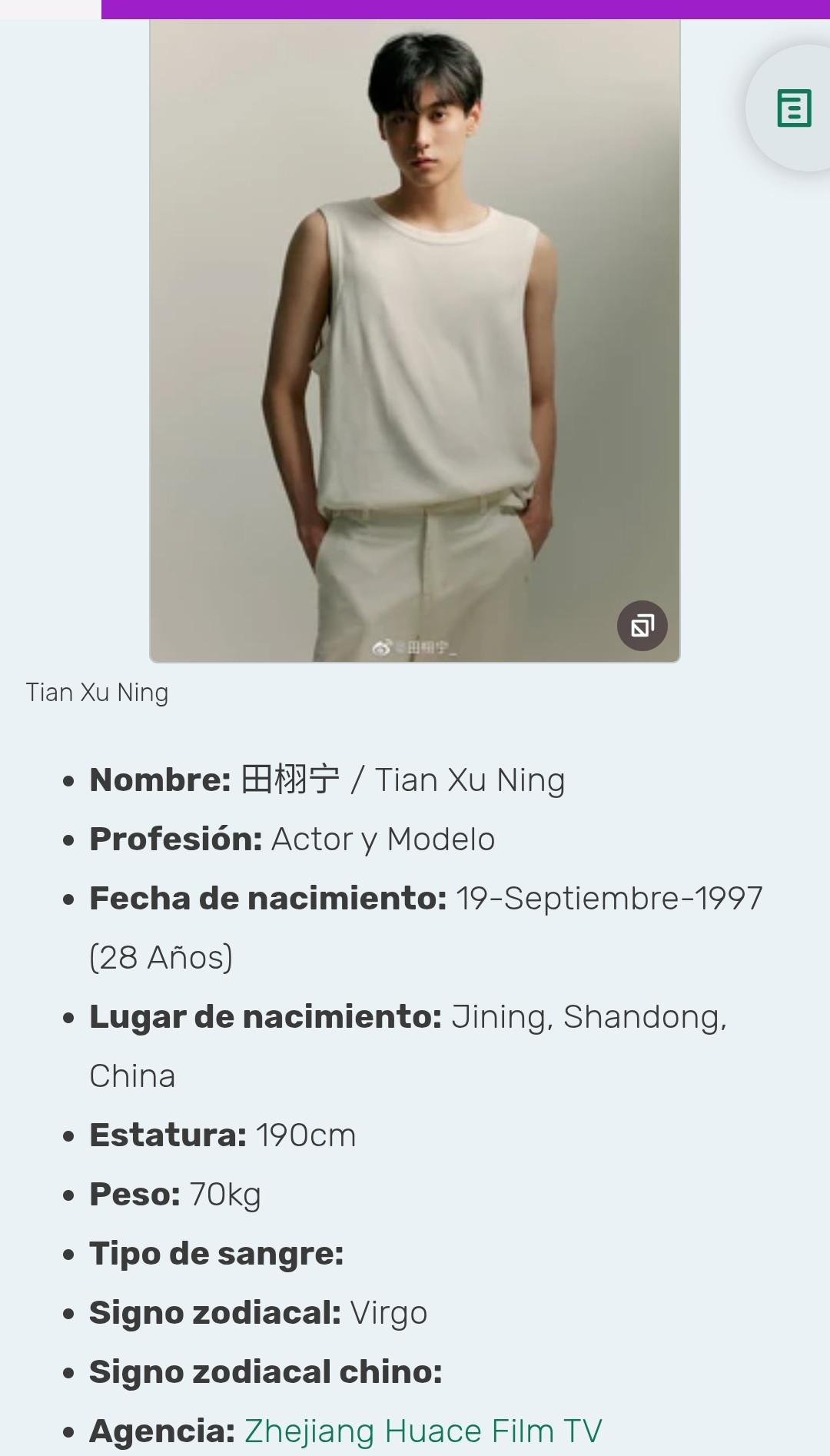Viewport: 830px width, 1456px height.
Task: Open the floating table of contents icon
Action: (794, 108)
